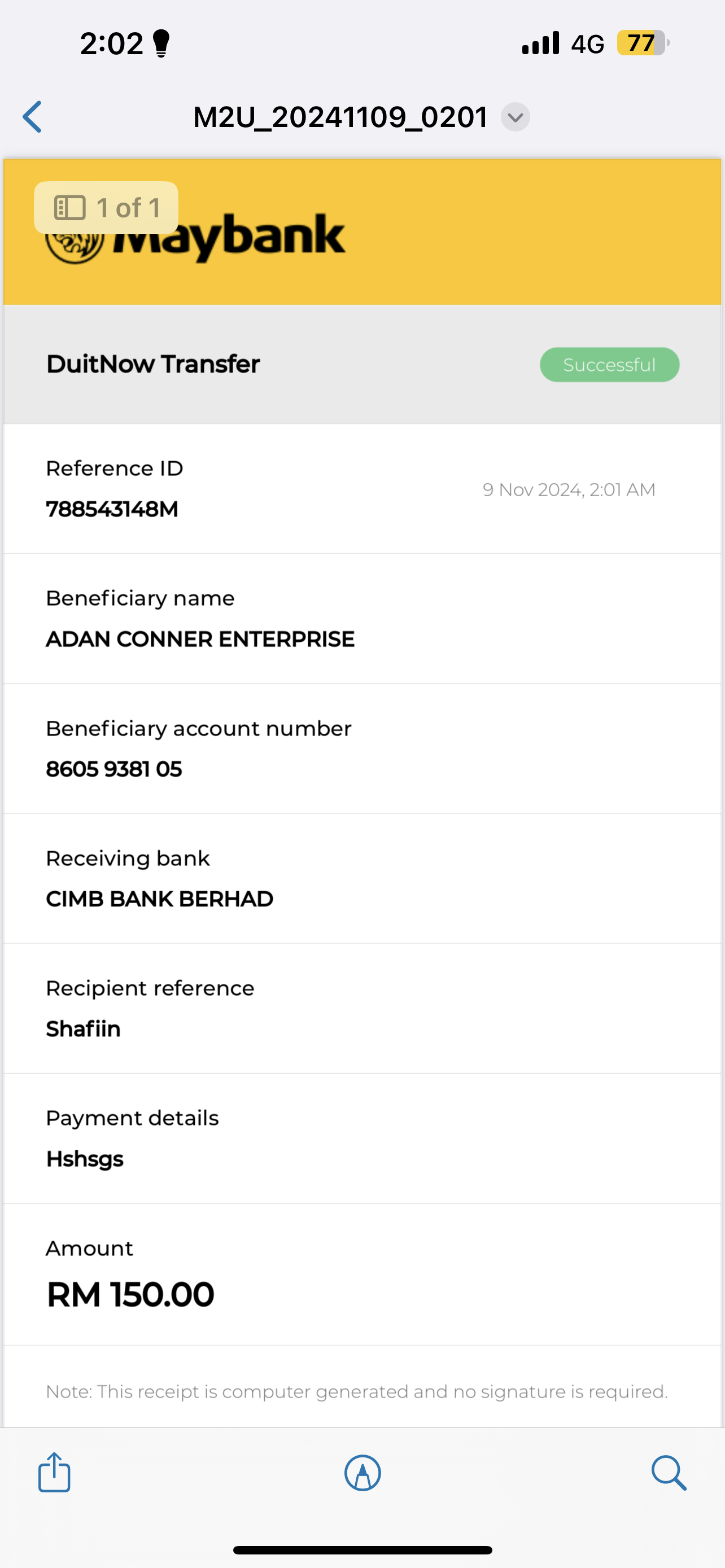The width and height of the screenshot is (725, 1568).
Task: Select the reference ID 788543148M
Action: pos(112,509)
